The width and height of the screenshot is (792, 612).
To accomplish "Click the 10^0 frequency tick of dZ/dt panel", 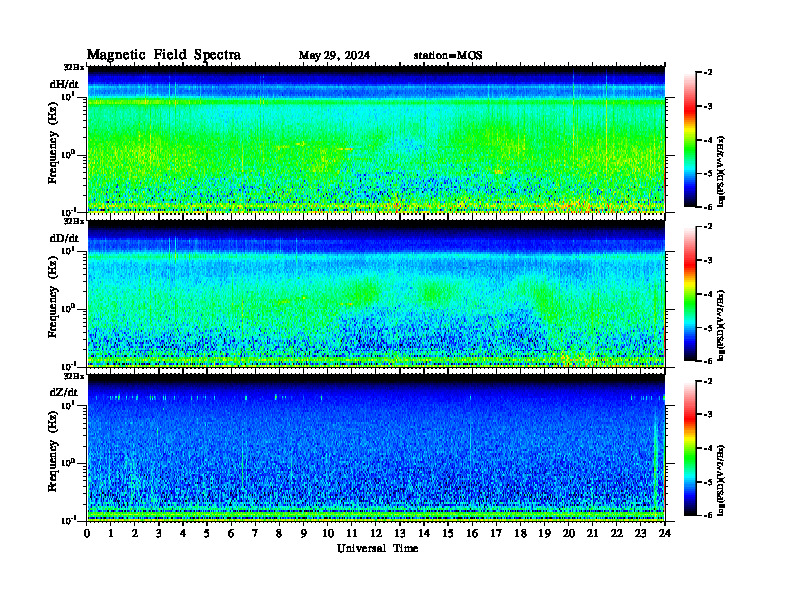I will 68,462.
